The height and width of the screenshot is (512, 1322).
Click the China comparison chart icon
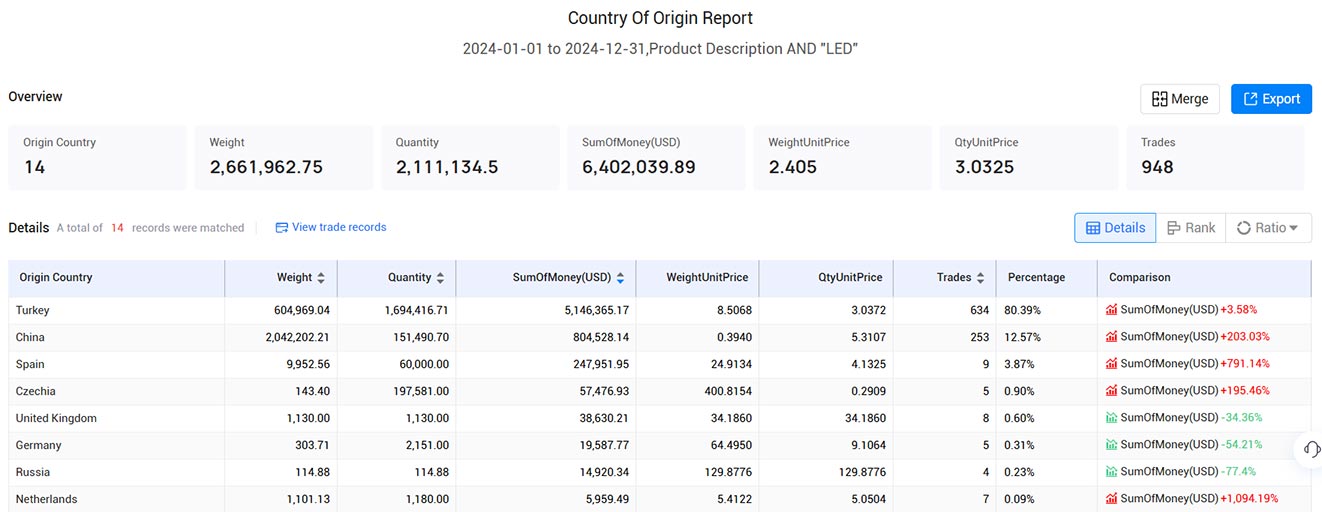click(1112, 337)
